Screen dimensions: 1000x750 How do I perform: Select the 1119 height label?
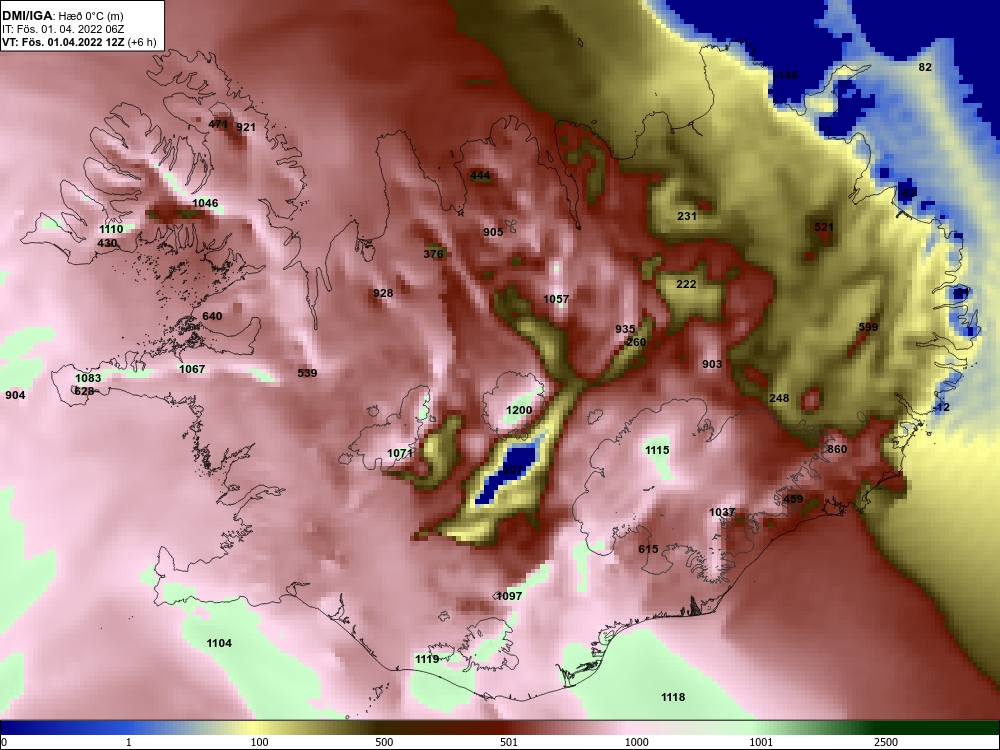[x=427, y=659]
